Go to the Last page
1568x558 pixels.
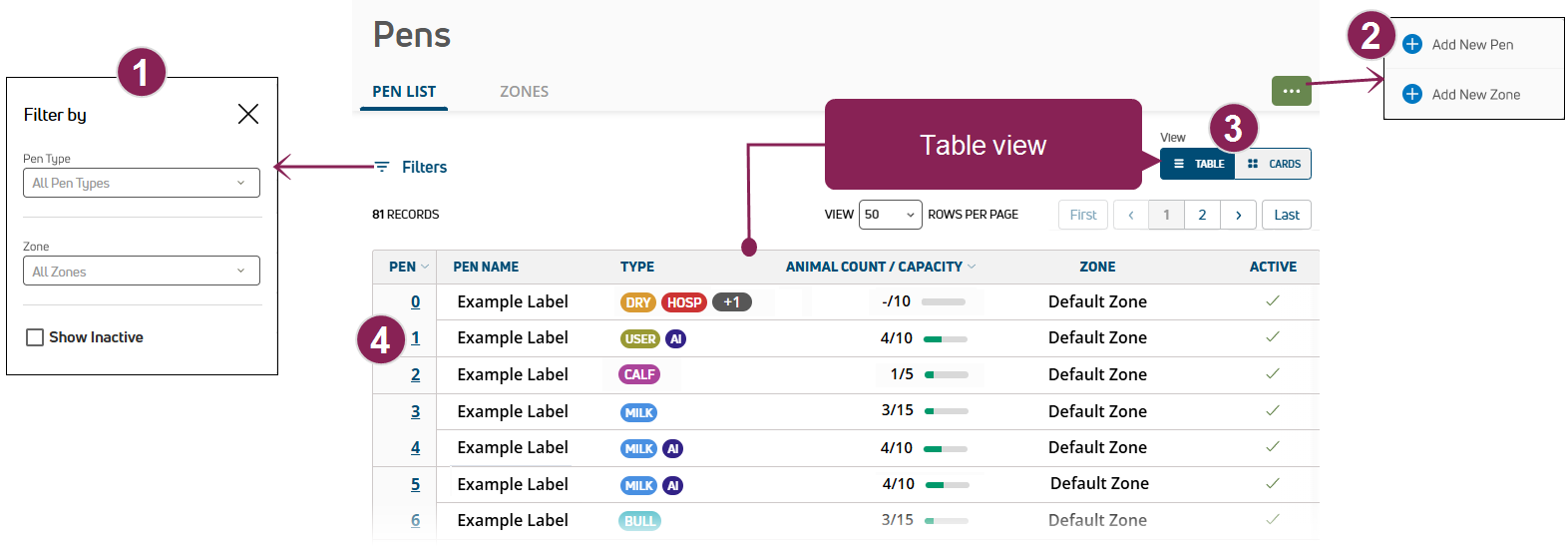pyautogui.click(x=1286, y=215)
